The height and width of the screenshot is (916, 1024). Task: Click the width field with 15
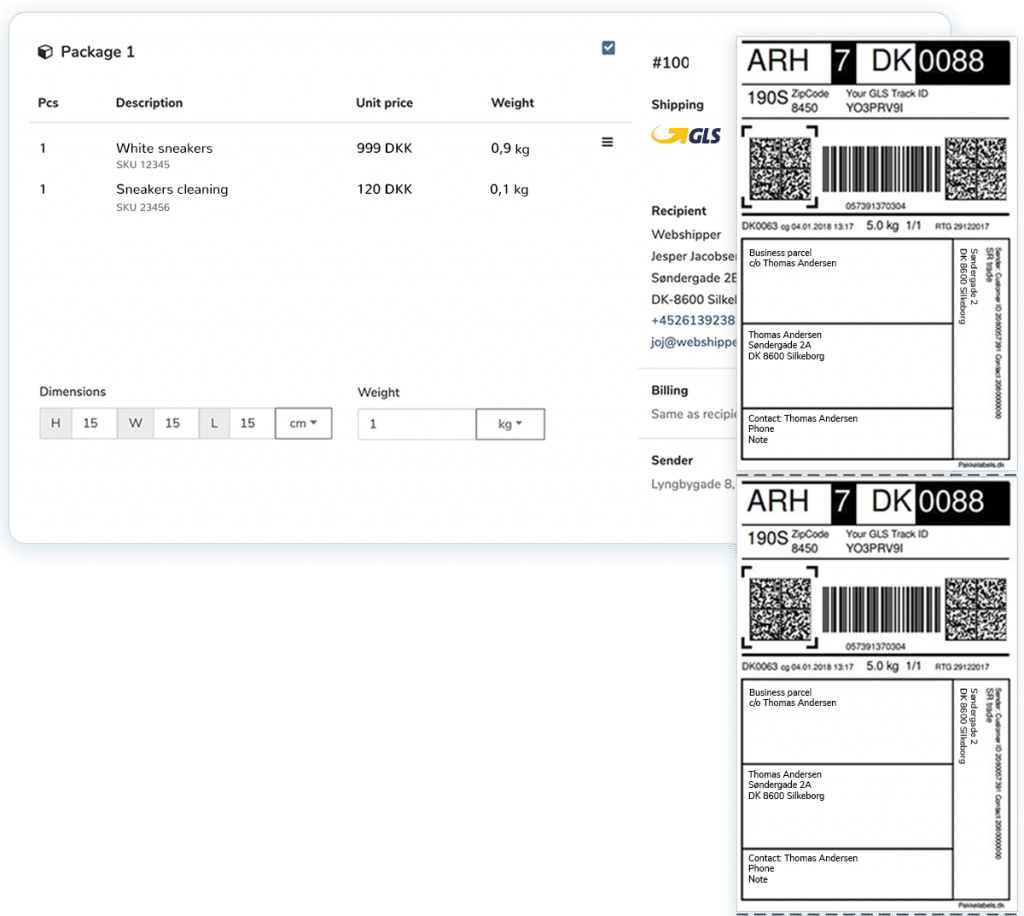(x=176, y=423)
